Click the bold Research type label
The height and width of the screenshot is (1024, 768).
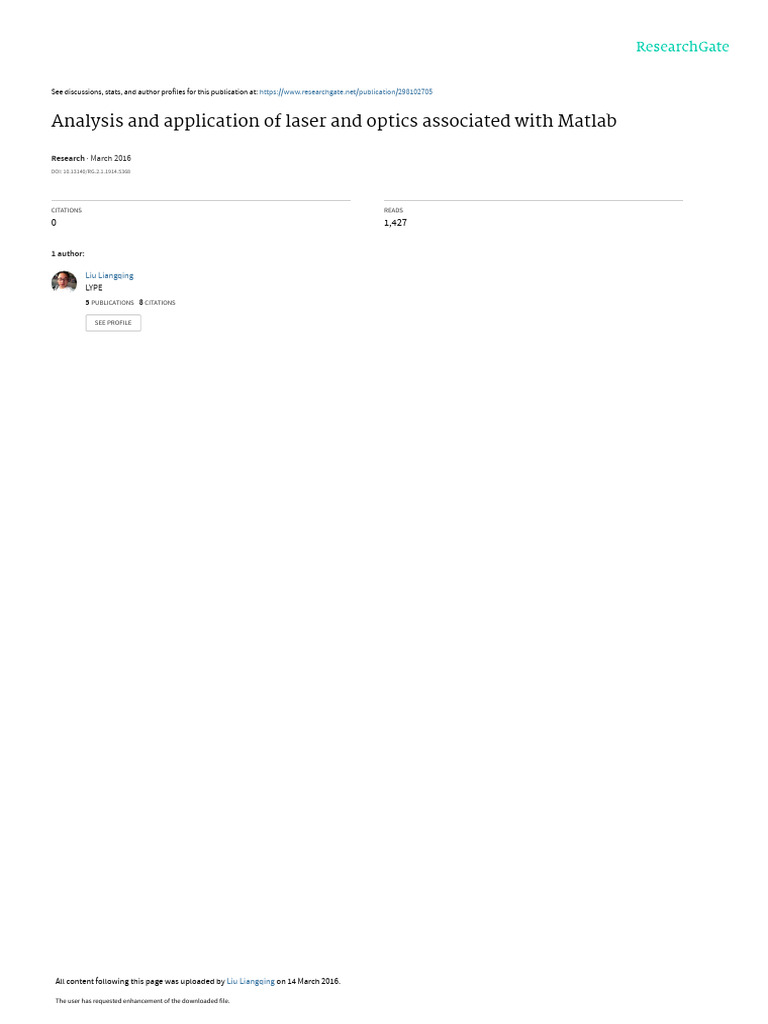click(x=68, y=158)
